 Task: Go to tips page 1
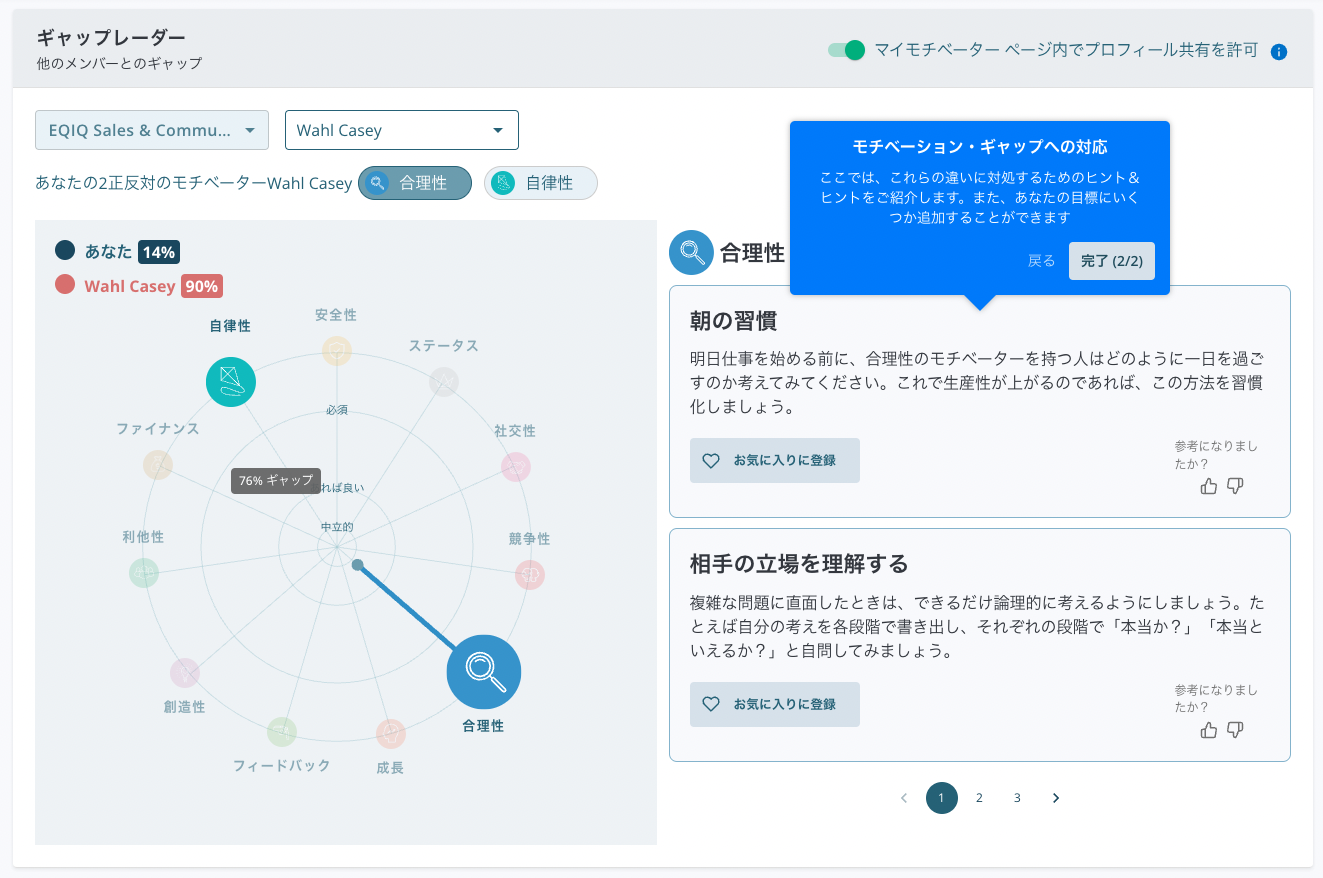[942, 798]
